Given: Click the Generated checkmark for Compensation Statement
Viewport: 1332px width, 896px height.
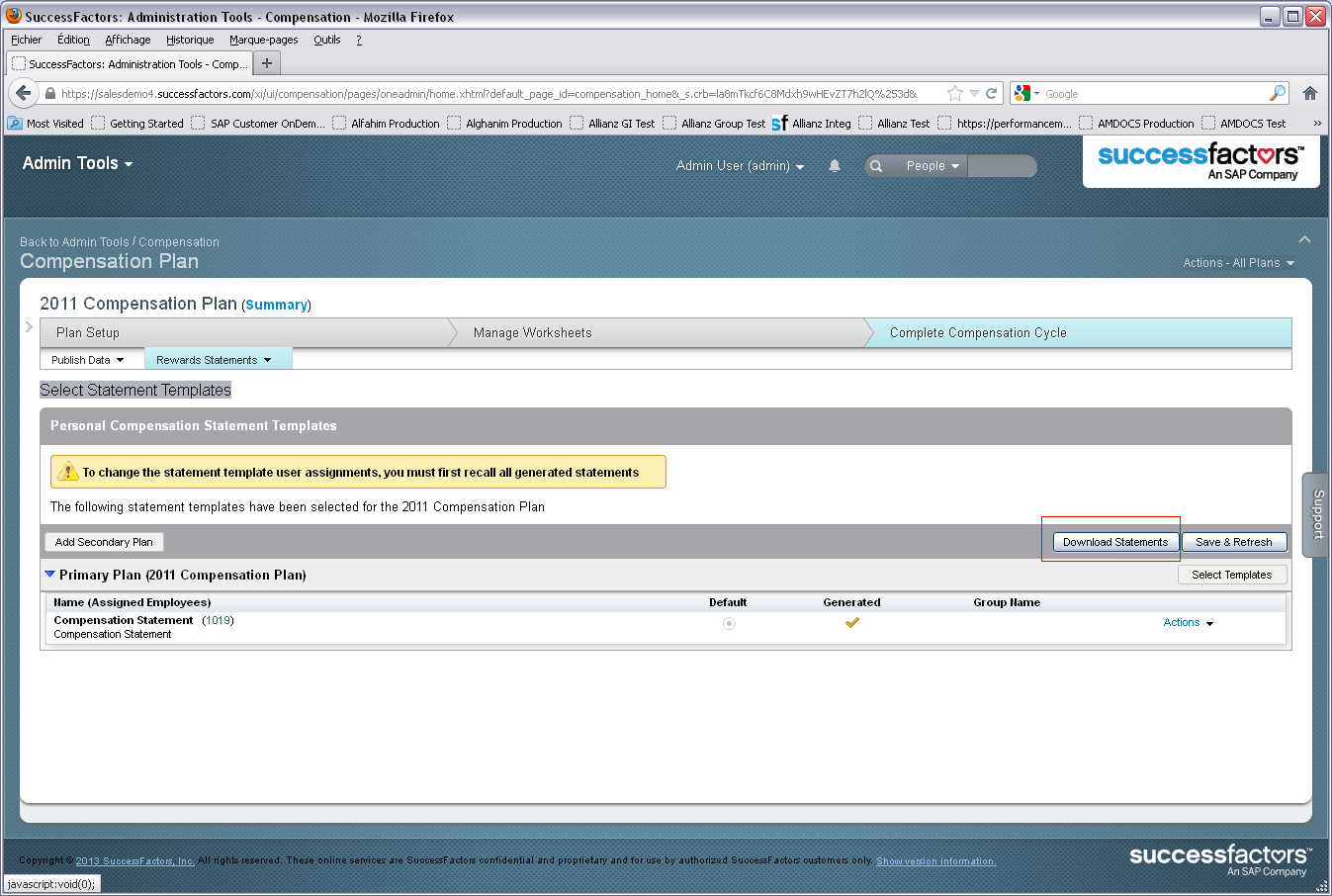Looking at the screenshot, I should pyautogui.click(x=851, y=622).
